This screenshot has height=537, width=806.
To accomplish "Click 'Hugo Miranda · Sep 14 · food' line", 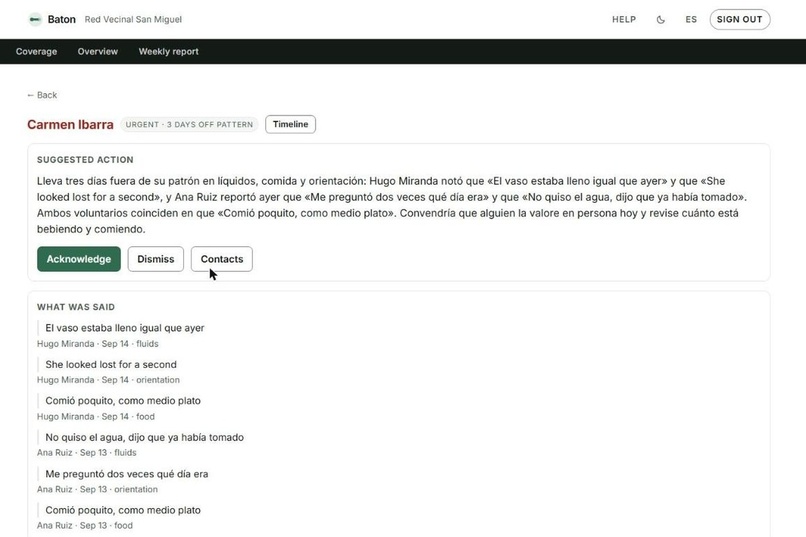I will (x=96, y=417).
